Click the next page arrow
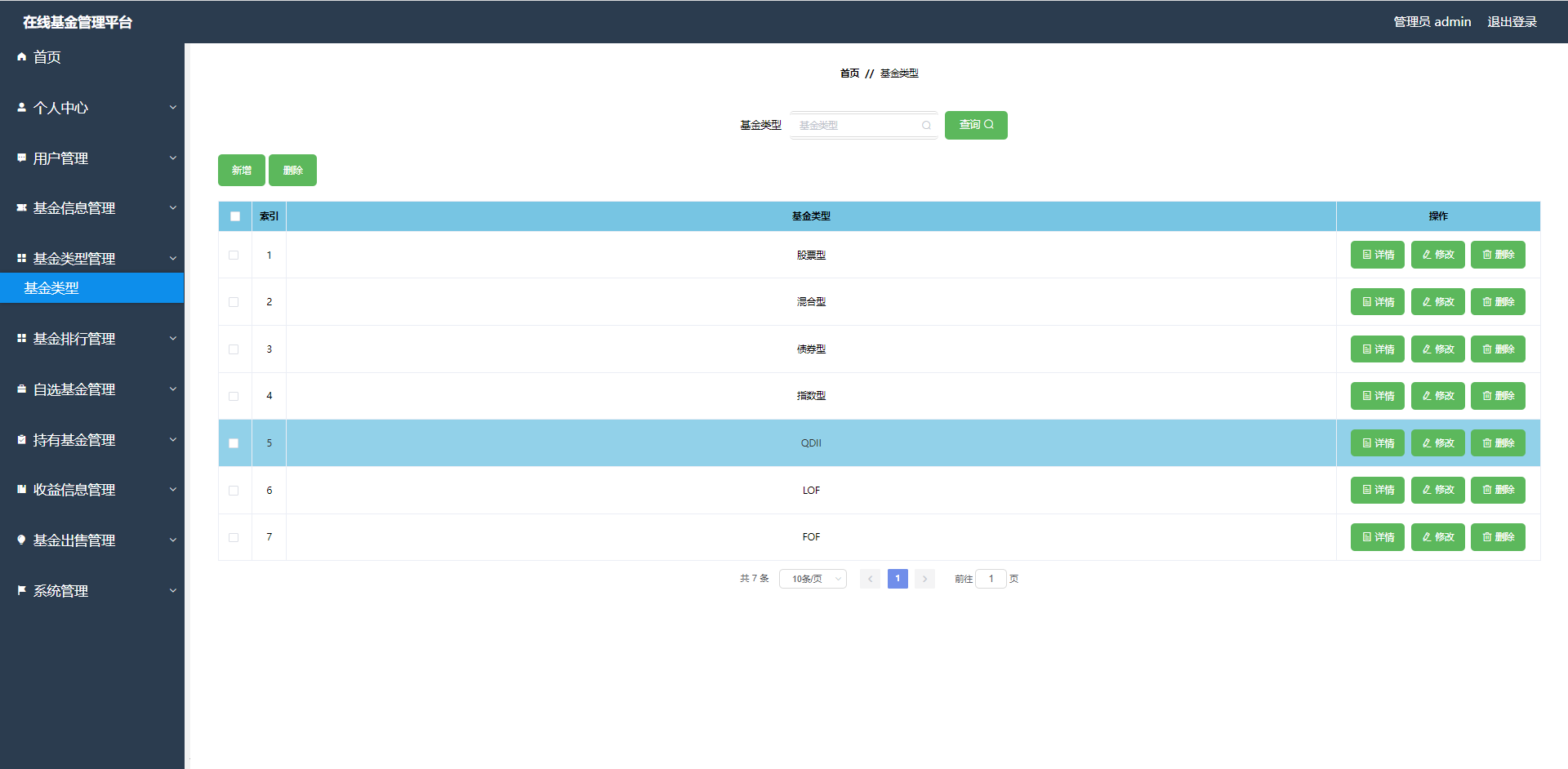Image resolution: width=1568 pixels, height=769 pixels. [x=924, y=579]
